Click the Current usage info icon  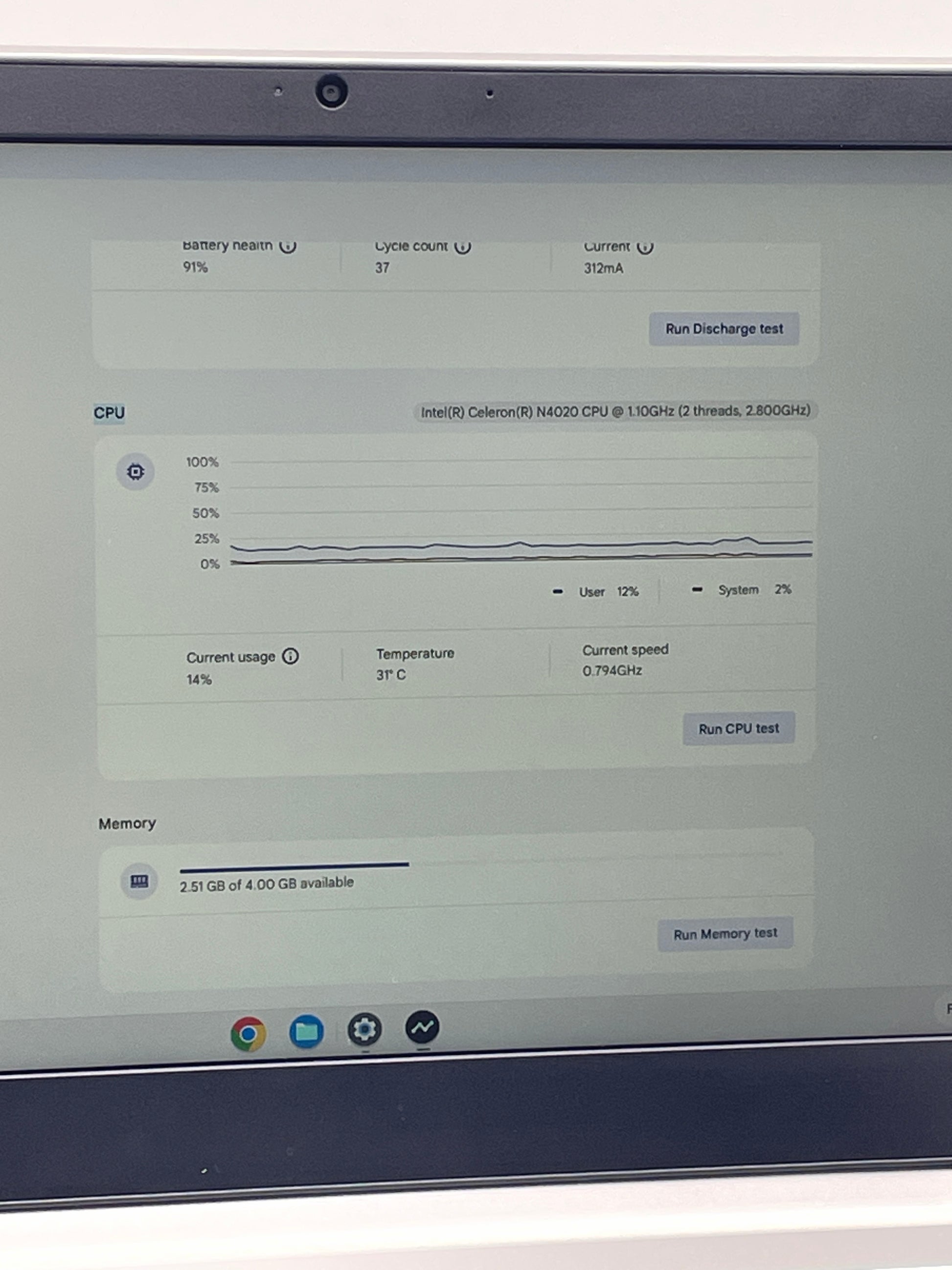click(291, 656)
